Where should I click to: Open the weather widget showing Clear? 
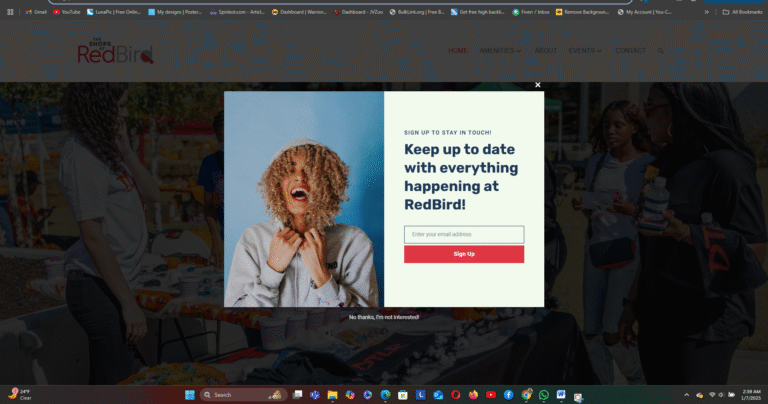click(x=20, y=395)
